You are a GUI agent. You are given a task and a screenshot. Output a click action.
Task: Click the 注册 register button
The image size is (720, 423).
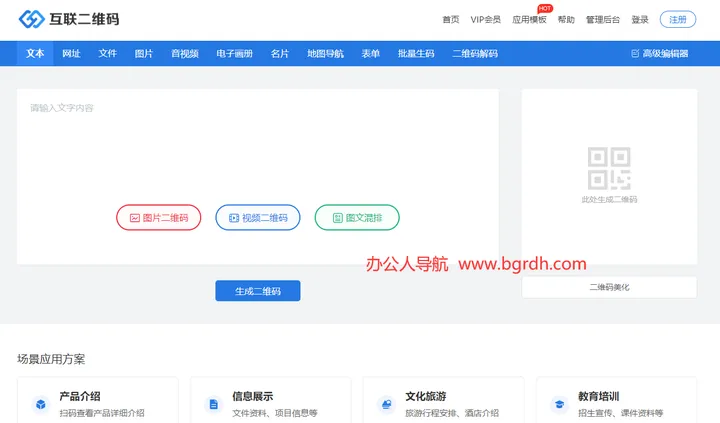pos(678,19)
